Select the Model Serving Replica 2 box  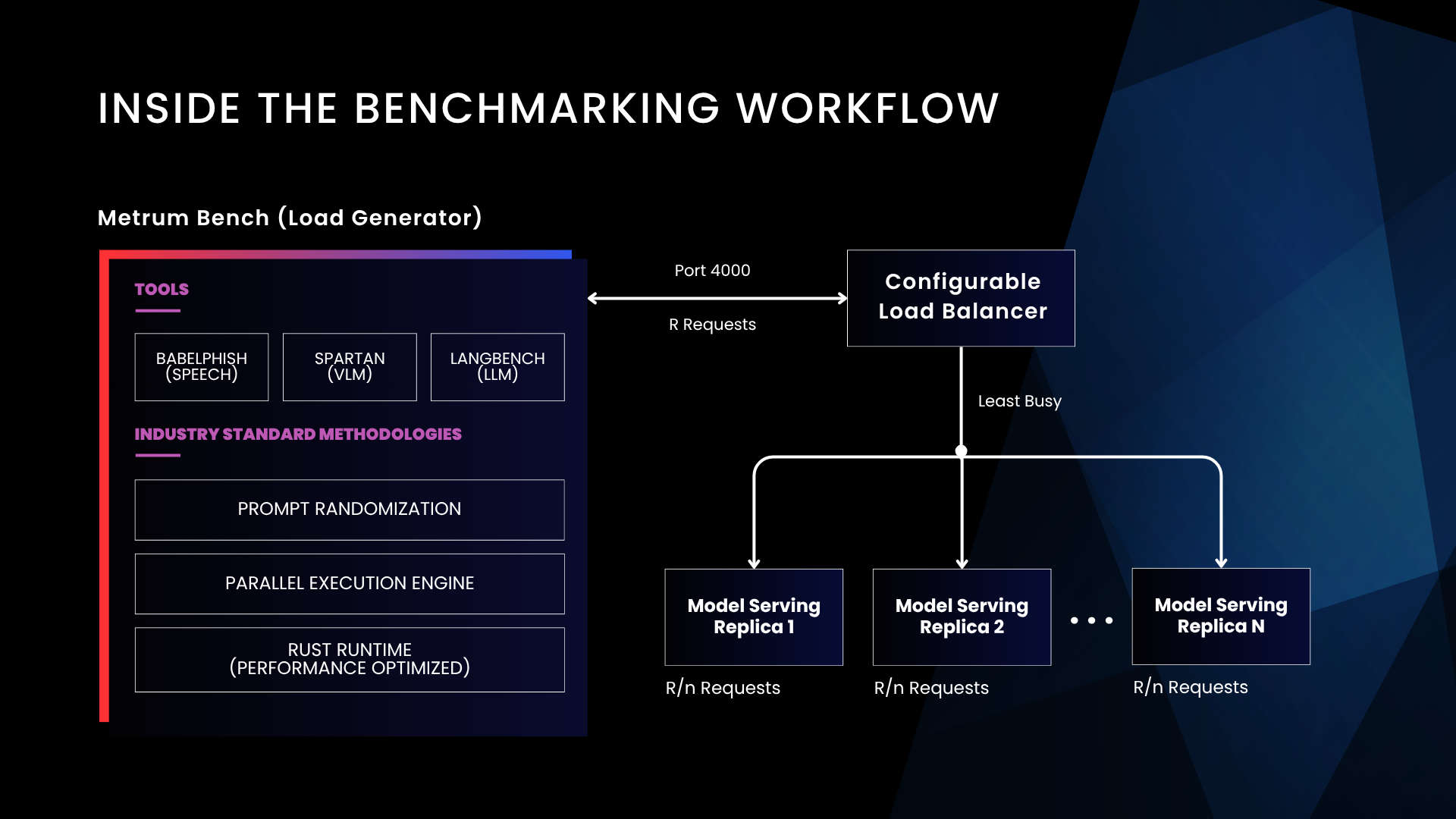tap(962, 617)
